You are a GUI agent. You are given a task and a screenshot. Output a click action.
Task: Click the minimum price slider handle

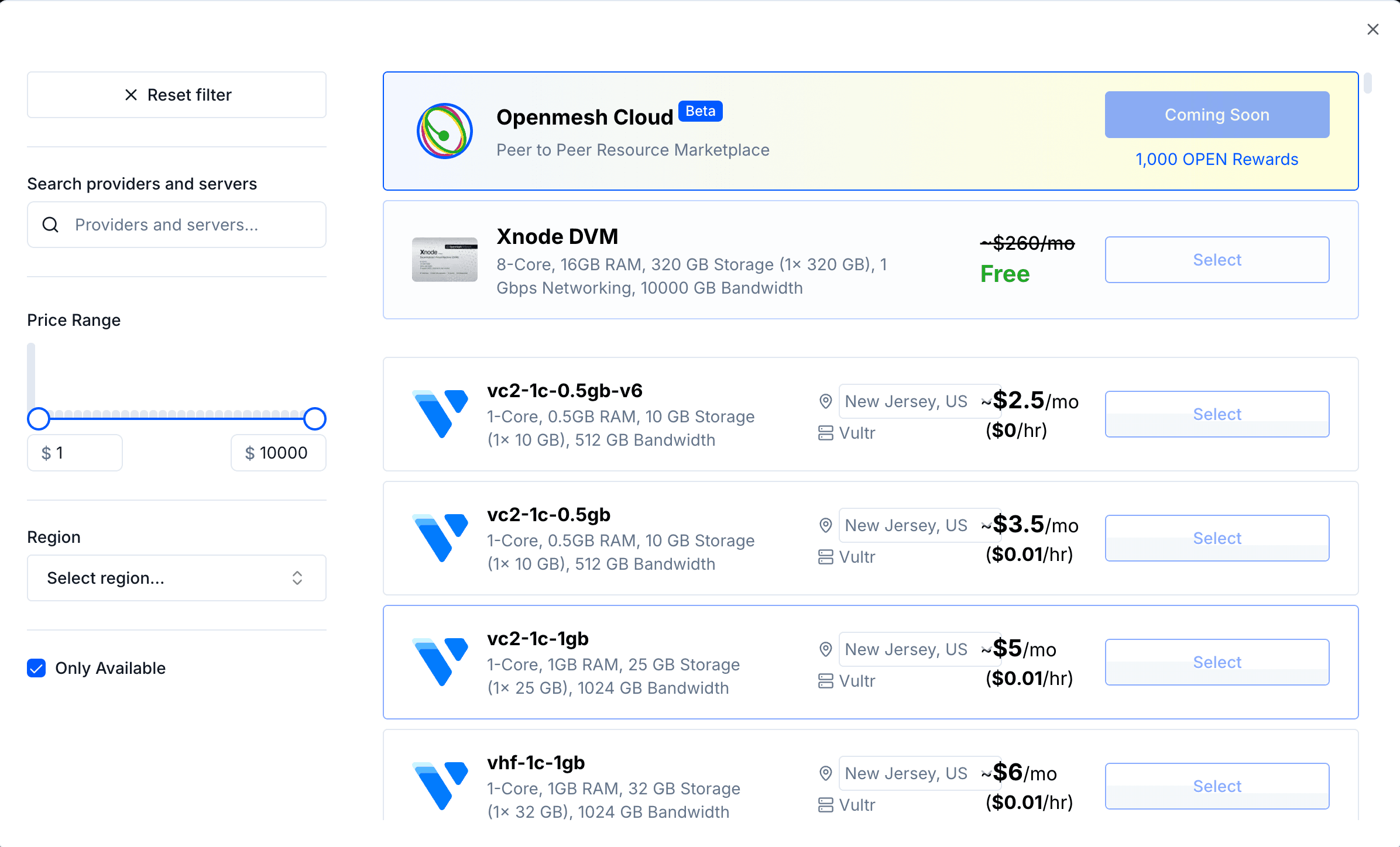click(39, 419)
